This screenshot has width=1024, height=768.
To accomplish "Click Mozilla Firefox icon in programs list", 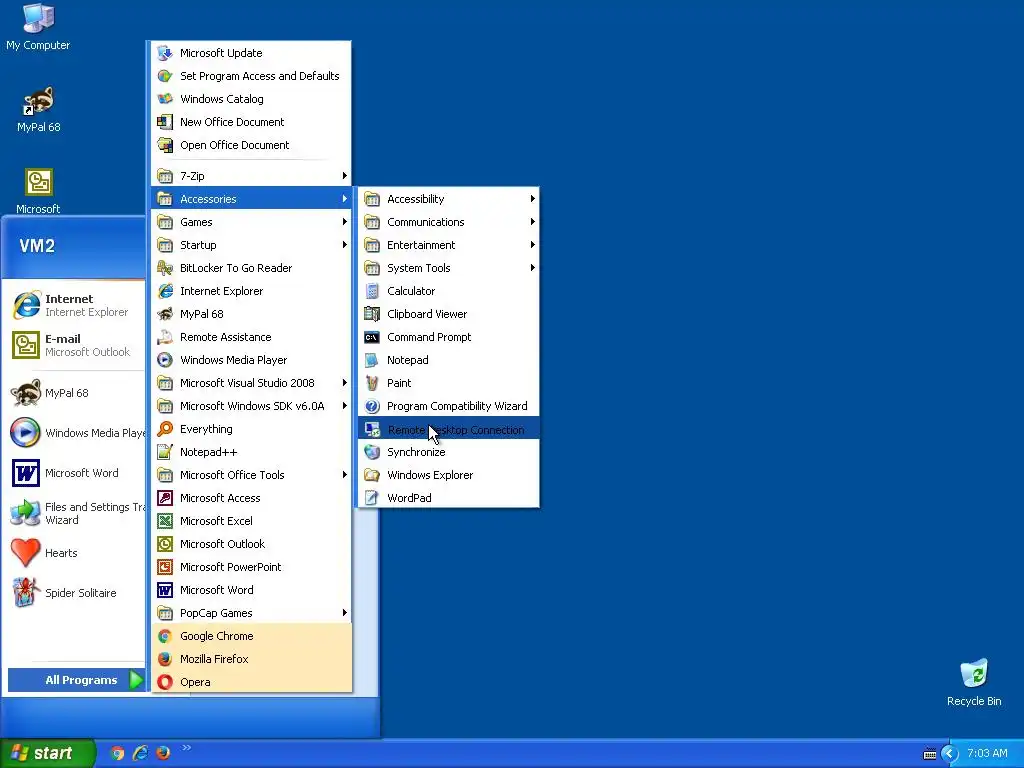I will [x=165, y=659].
